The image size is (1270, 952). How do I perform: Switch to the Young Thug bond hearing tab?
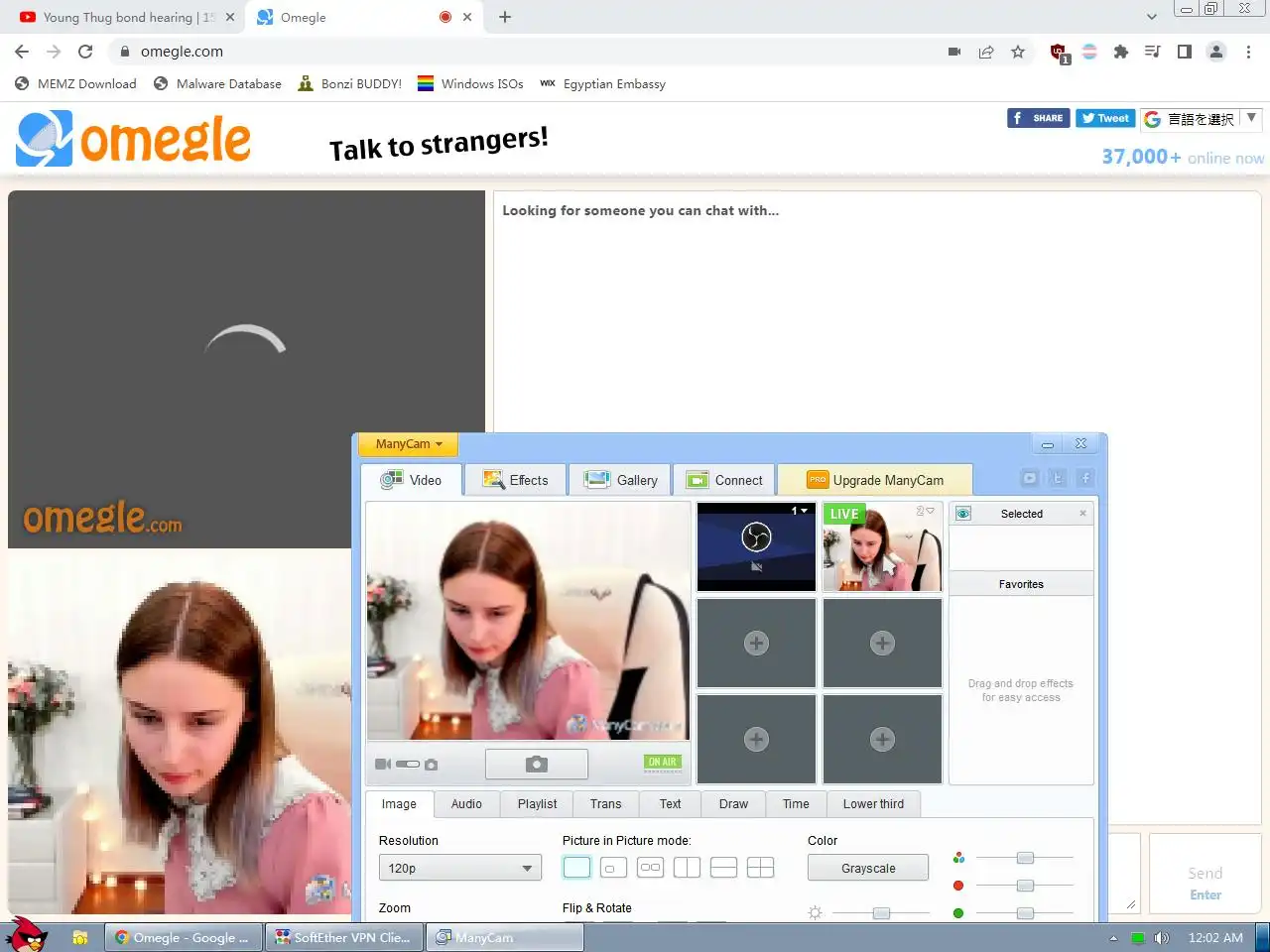[x=127, y=17]
